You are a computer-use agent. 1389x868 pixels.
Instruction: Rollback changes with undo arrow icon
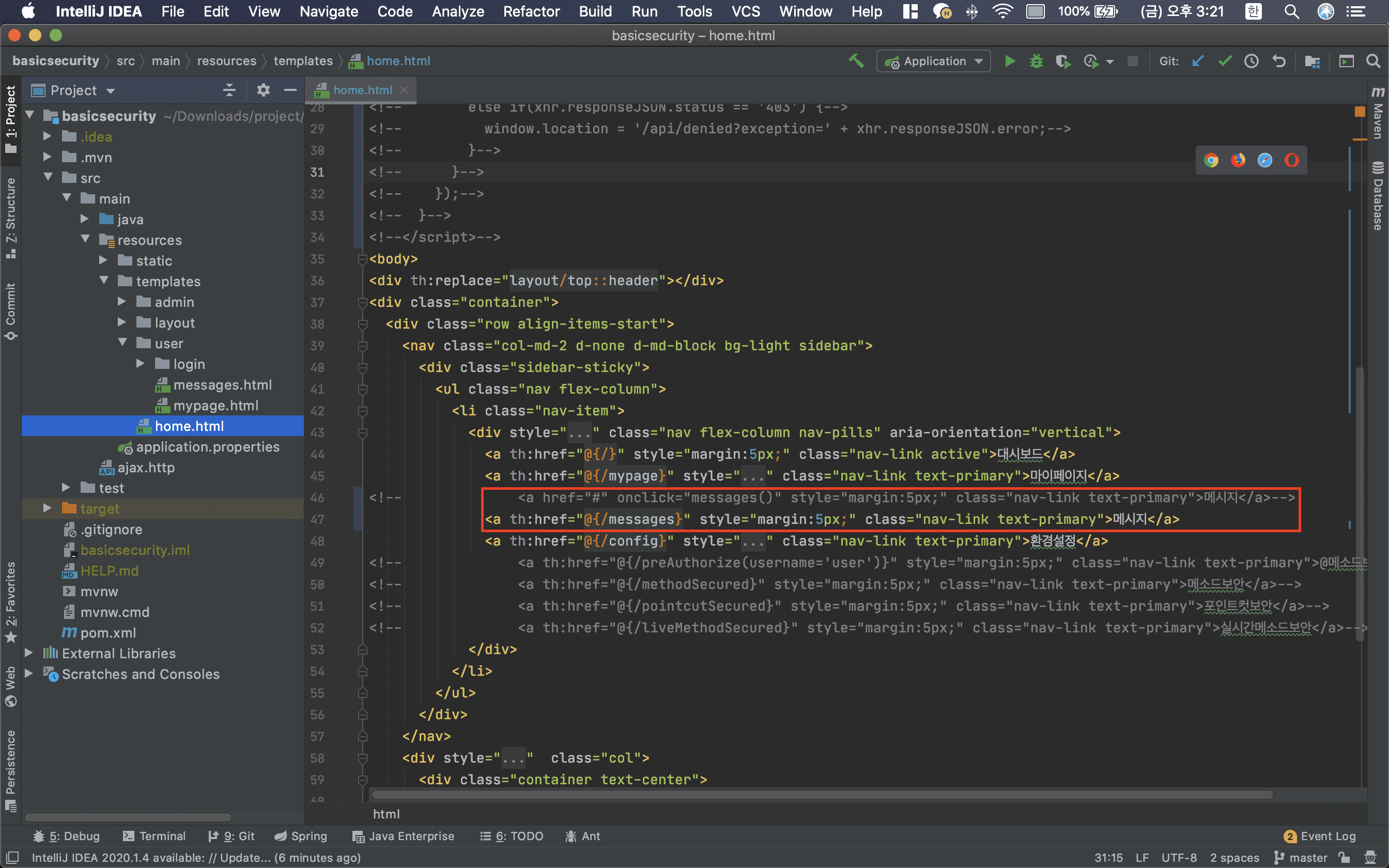tap(1279, 61)
